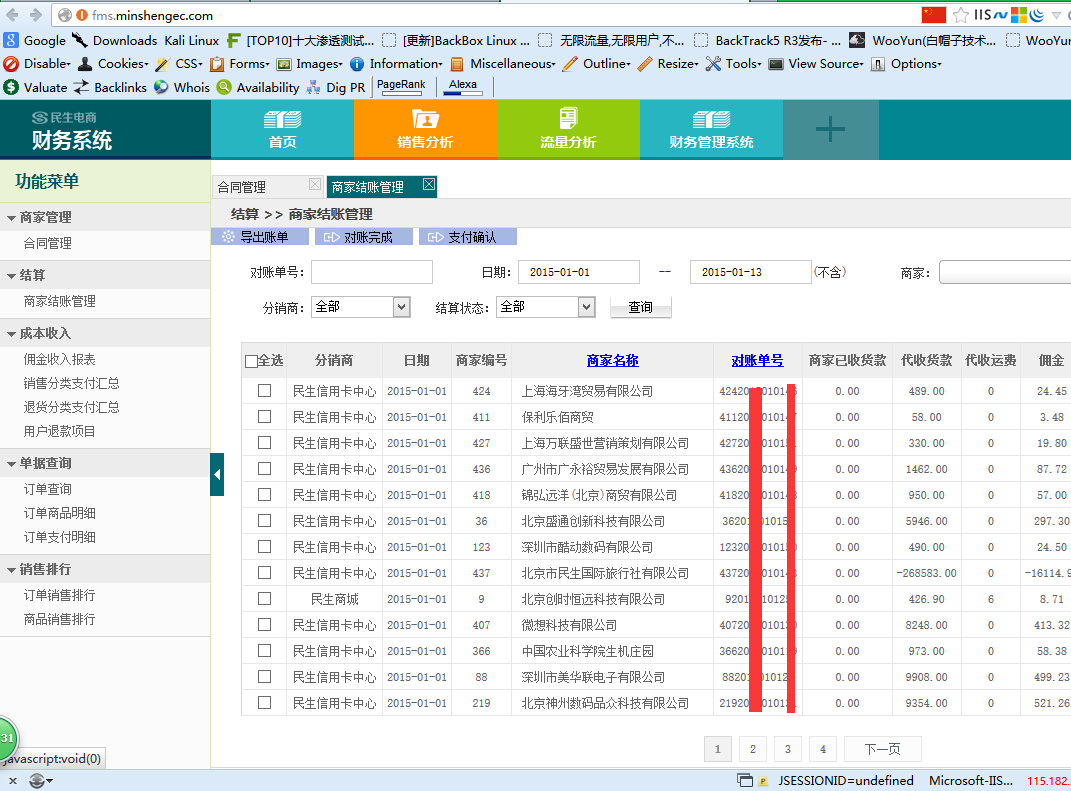Click the browser back arrow

[12, 14]
